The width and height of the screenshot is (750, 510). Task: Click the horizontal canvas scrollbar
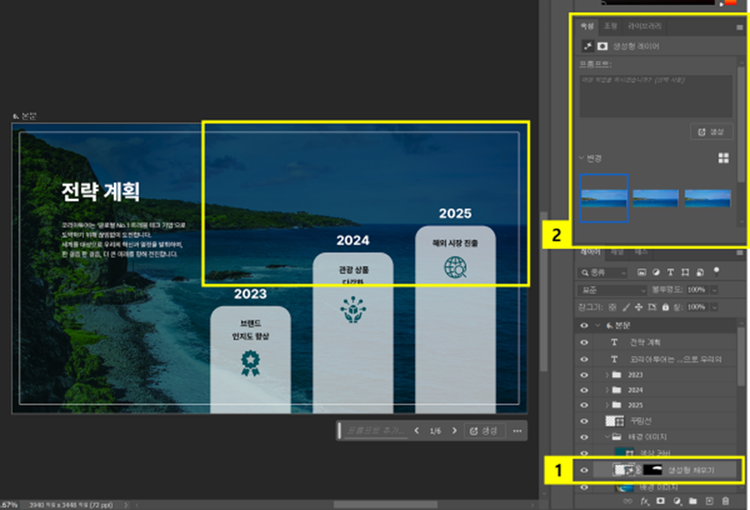point(385,505)
